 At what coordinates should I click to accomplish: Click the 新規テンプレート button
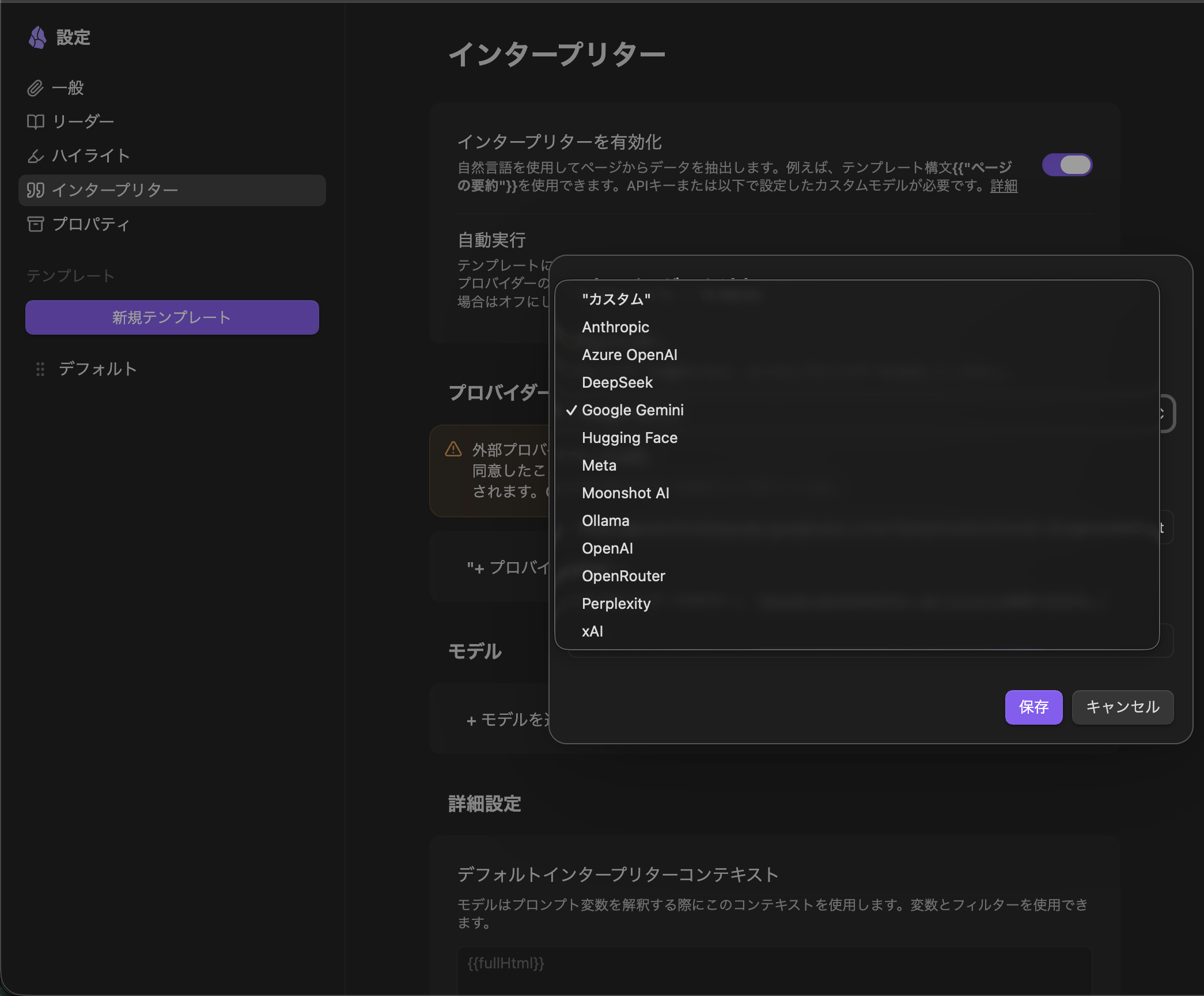coord(172,317)
